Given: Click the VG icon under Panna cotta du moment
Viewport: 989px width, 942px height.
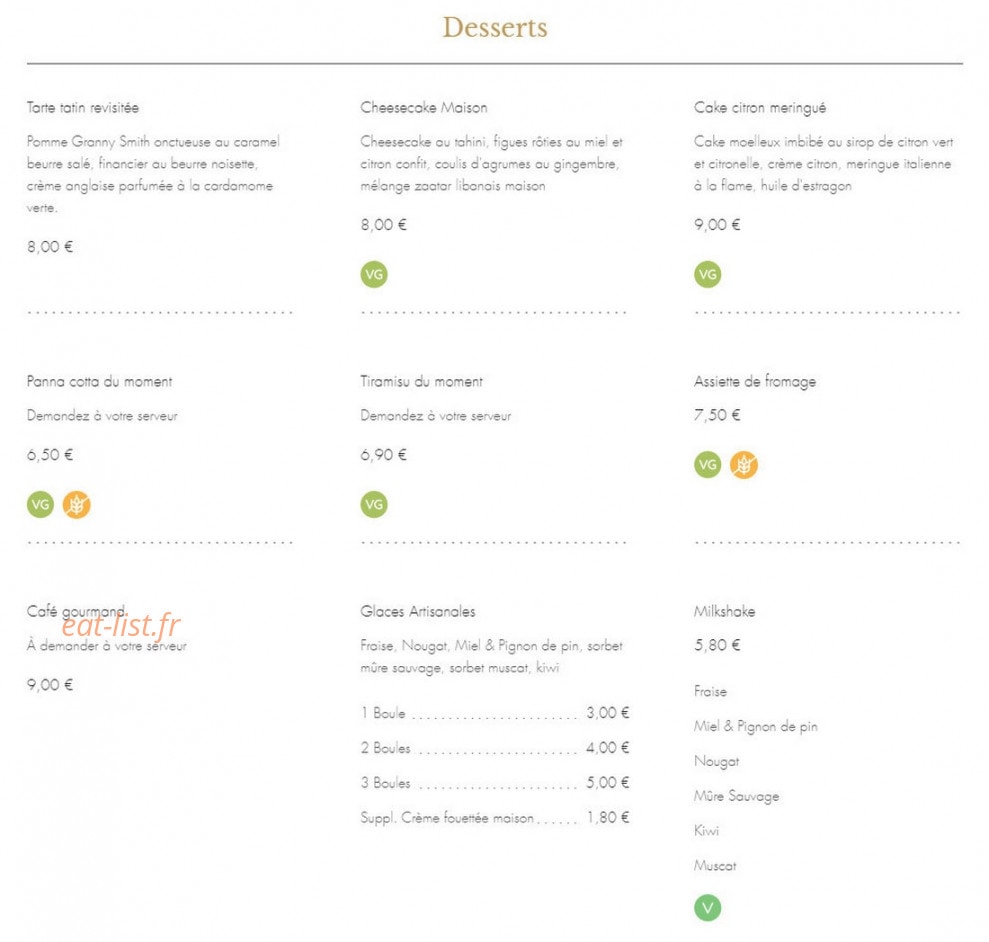Looking at the screenshot, I should tap(40, 505).
